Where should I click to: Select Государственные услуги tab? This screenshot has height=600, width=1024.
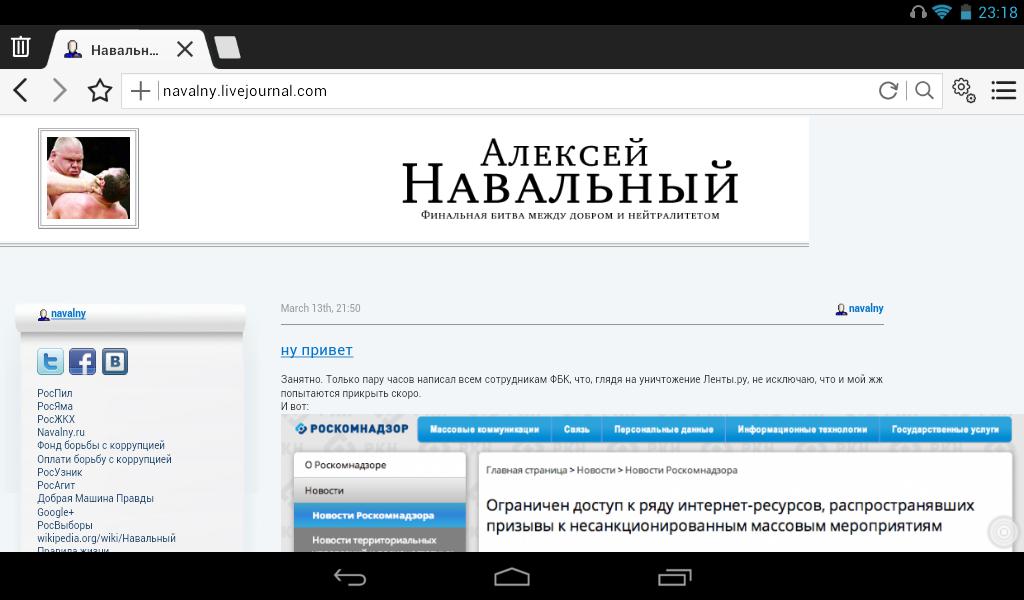click(x=945, y=430)
